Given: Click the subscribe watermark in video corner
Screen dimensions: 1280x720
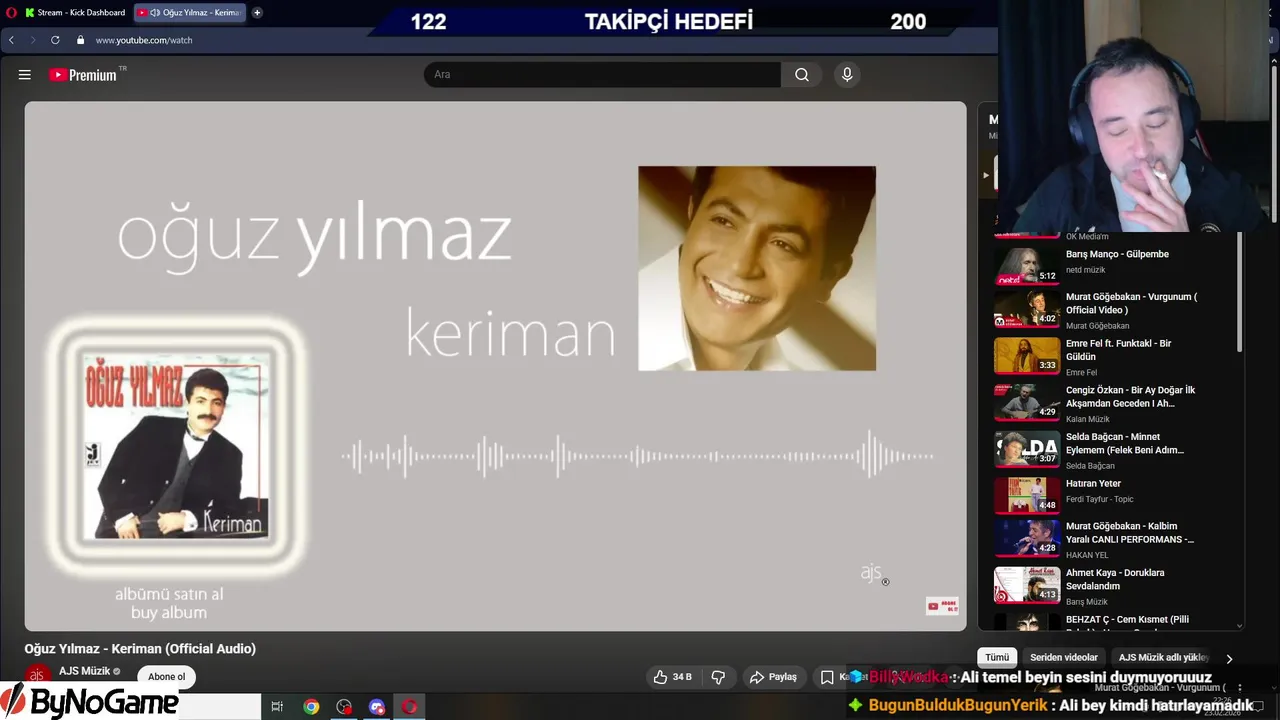Looking at the screenshot, I should pos(942,606).
